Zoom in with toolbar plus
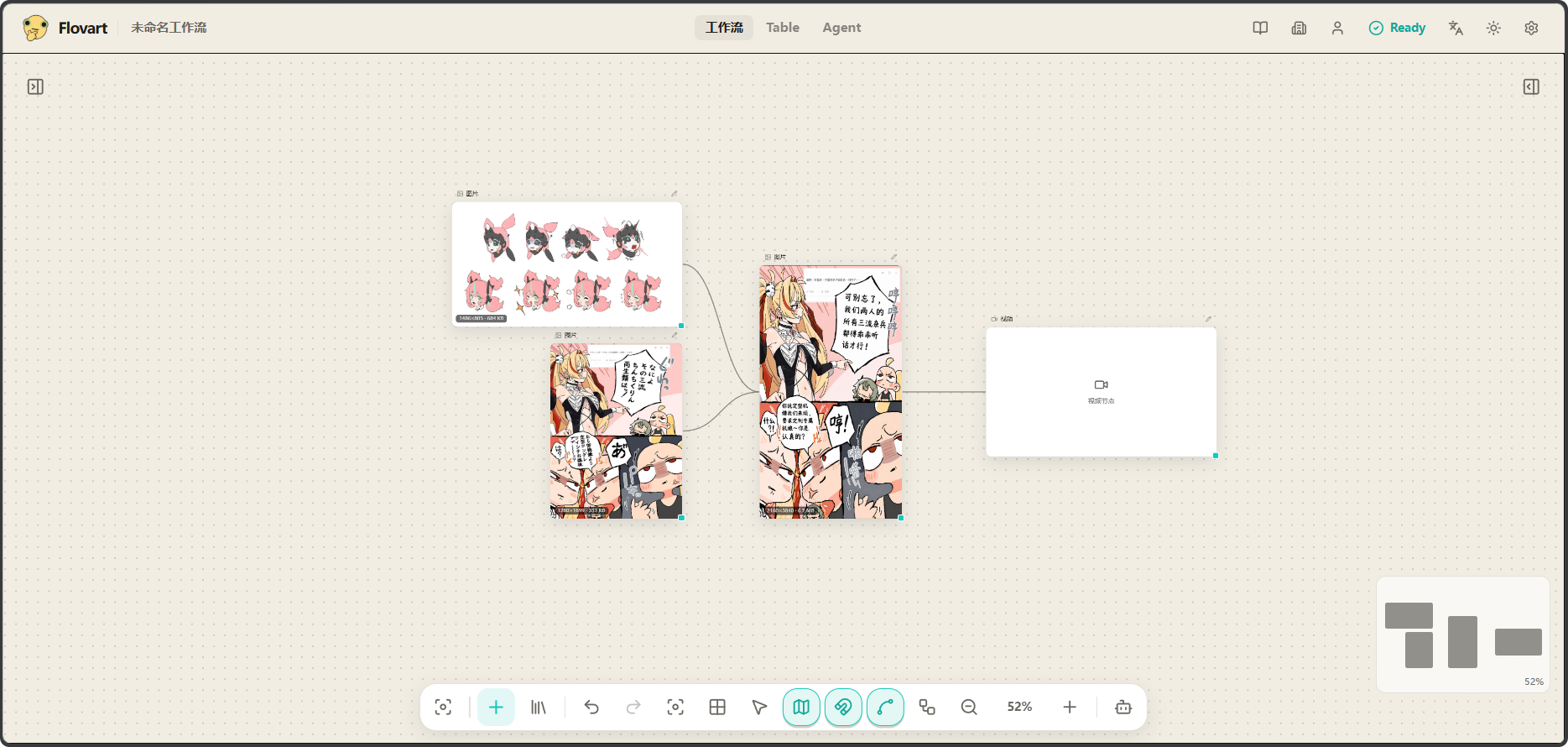 tap(1070, 707)
